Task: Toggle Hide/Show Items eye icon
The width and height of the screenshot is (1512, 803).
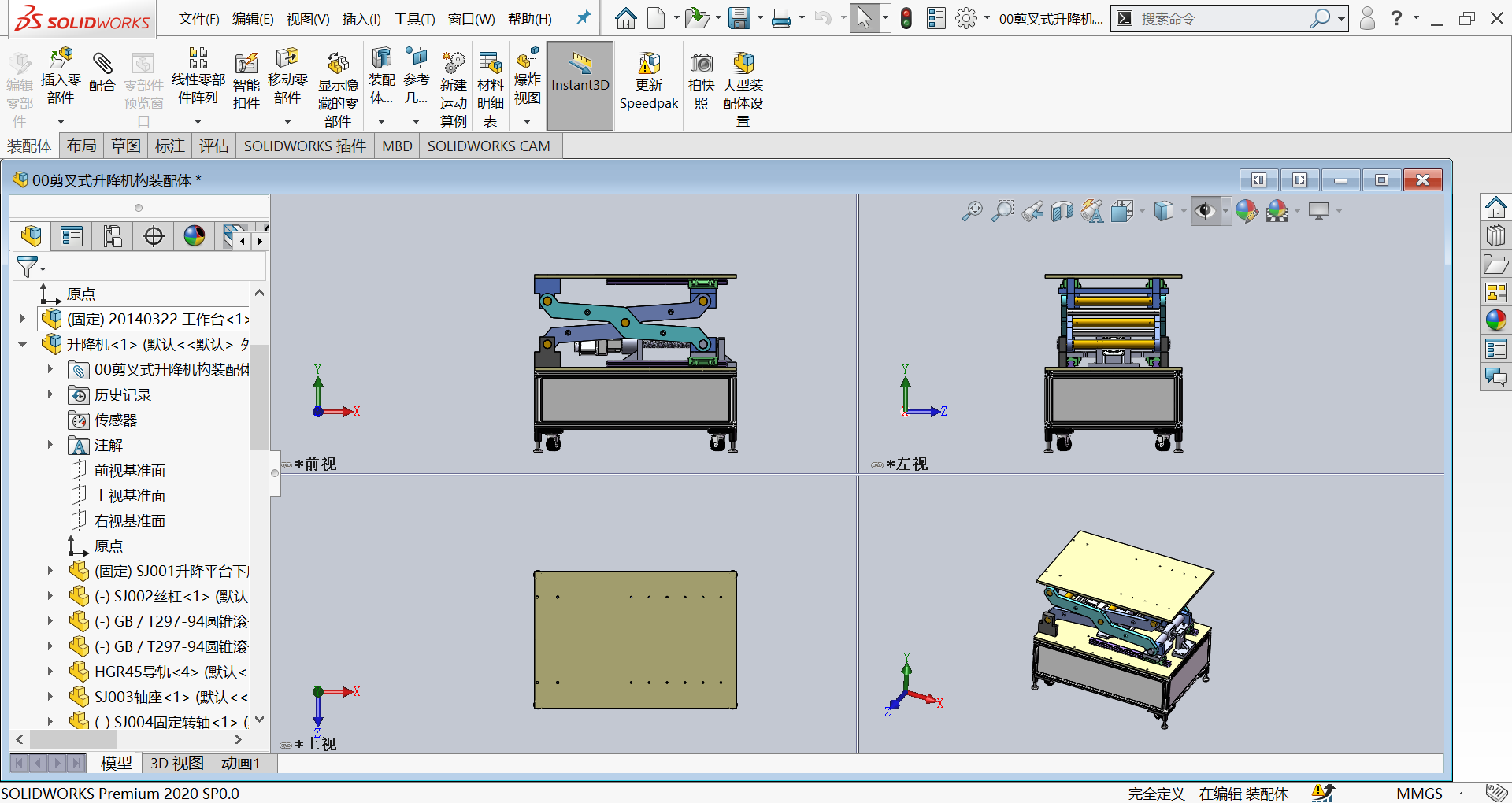Action: tap(1205, 211)
